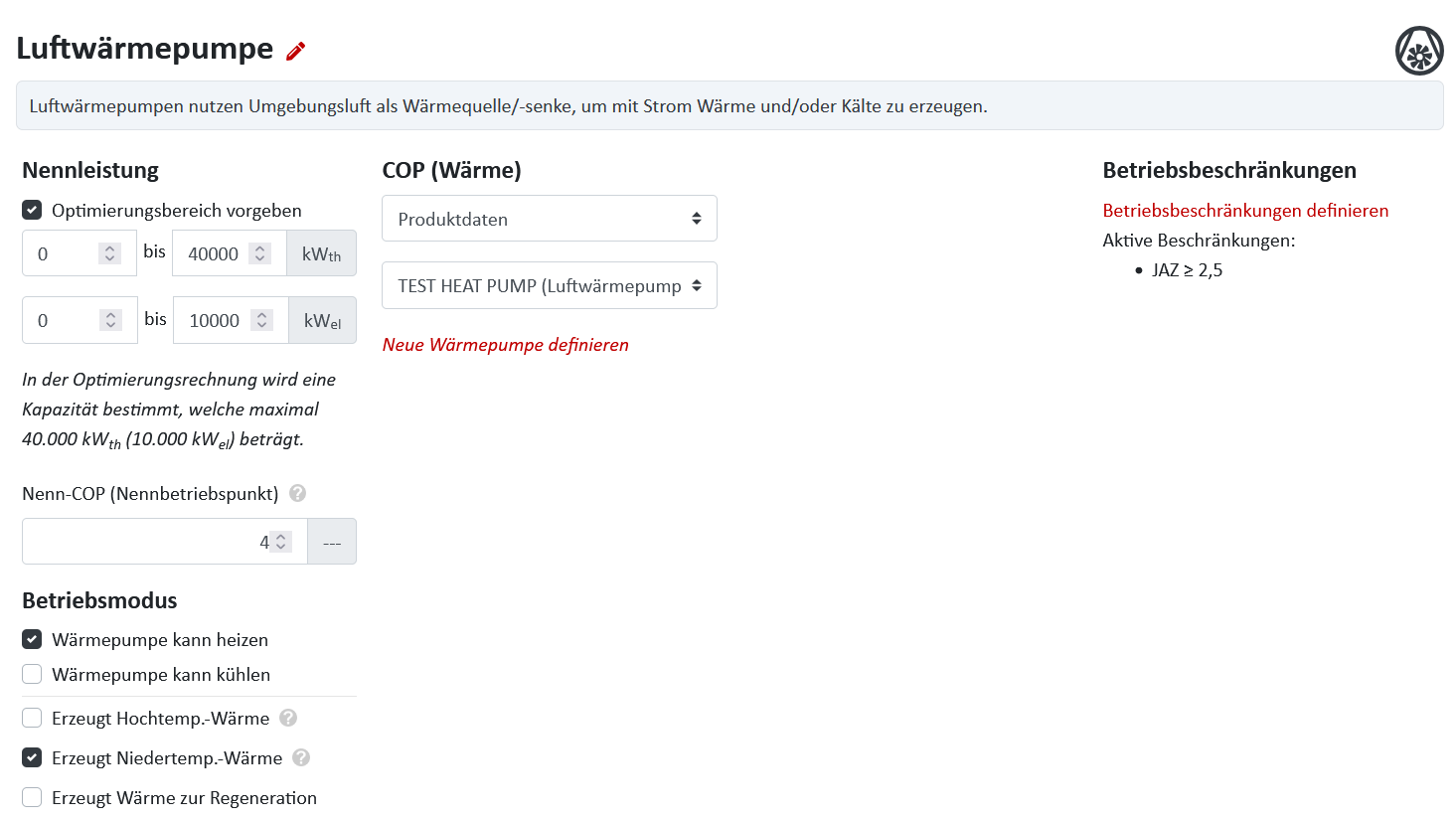Enable Erzeugt Hochtemp.-Wärme checkbox

coord(32,718)
